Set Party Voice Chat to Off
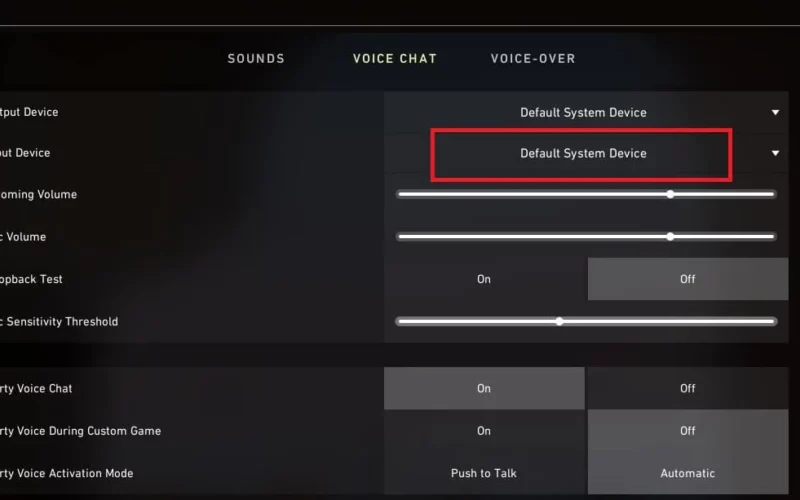 (688, 388)
